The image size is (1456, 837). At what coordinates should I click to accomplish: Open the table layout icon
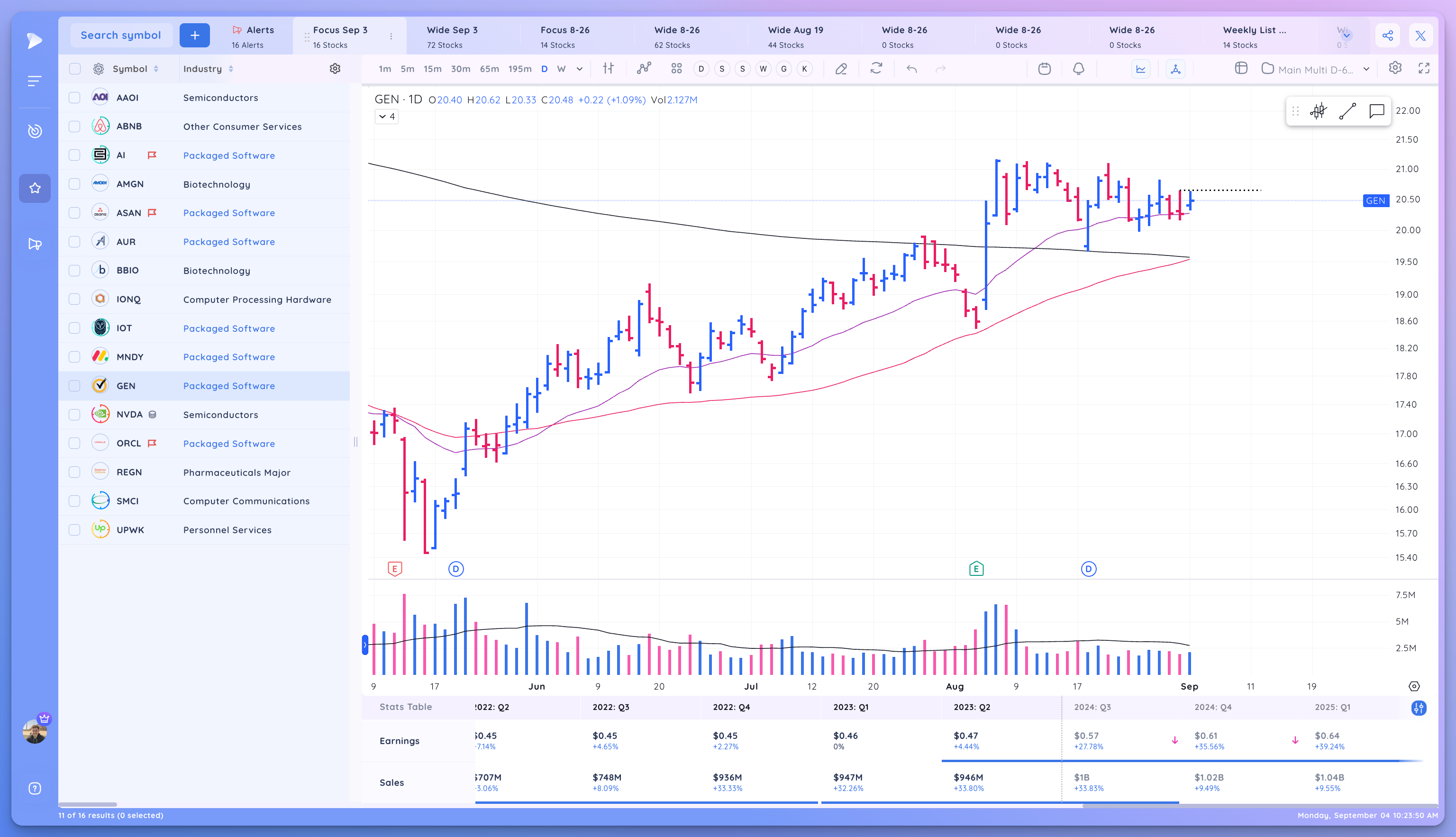[1241, 68]
